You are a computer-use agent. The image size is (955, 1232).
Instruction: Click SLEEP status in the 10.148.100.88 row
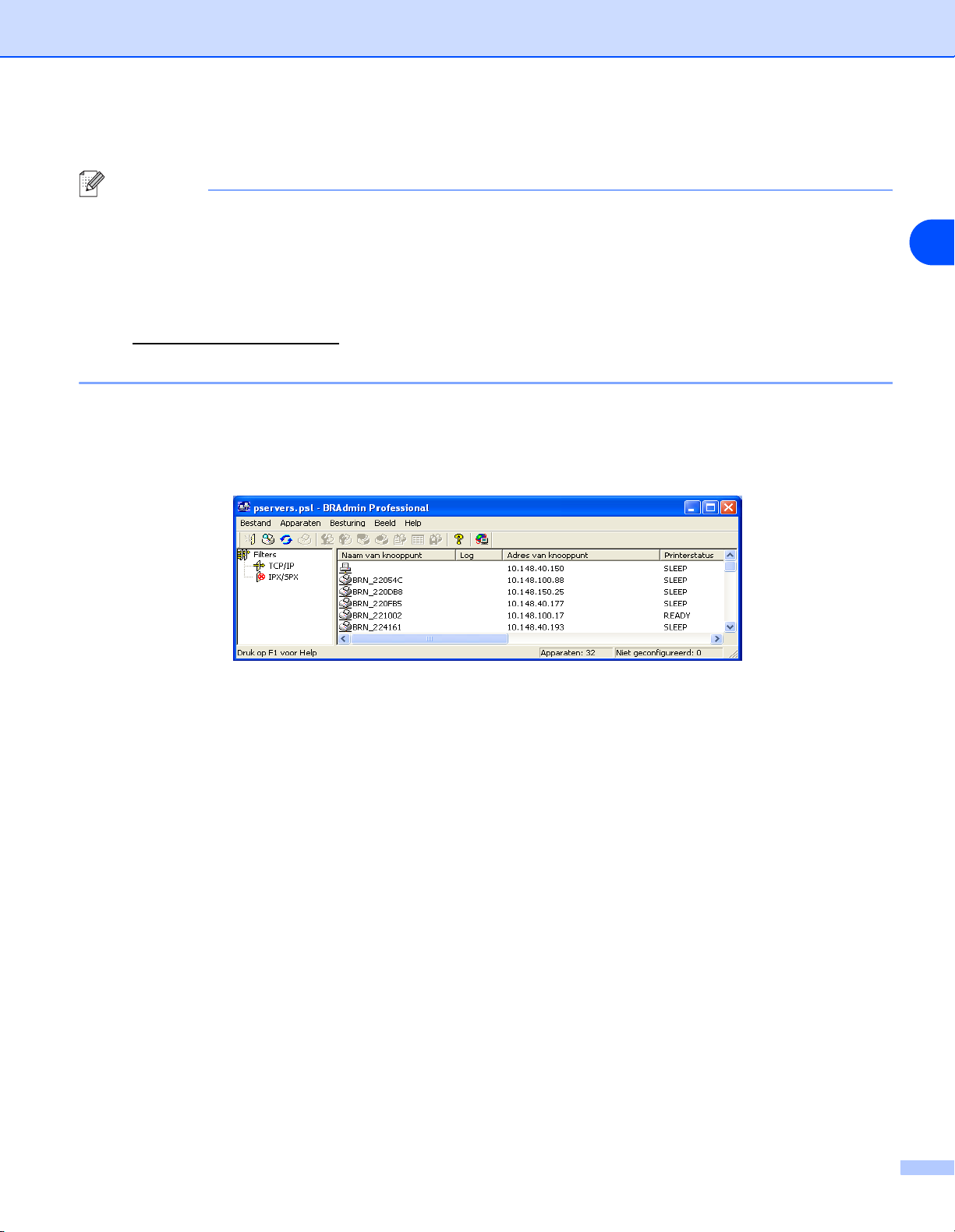click(x=675, y=581)
